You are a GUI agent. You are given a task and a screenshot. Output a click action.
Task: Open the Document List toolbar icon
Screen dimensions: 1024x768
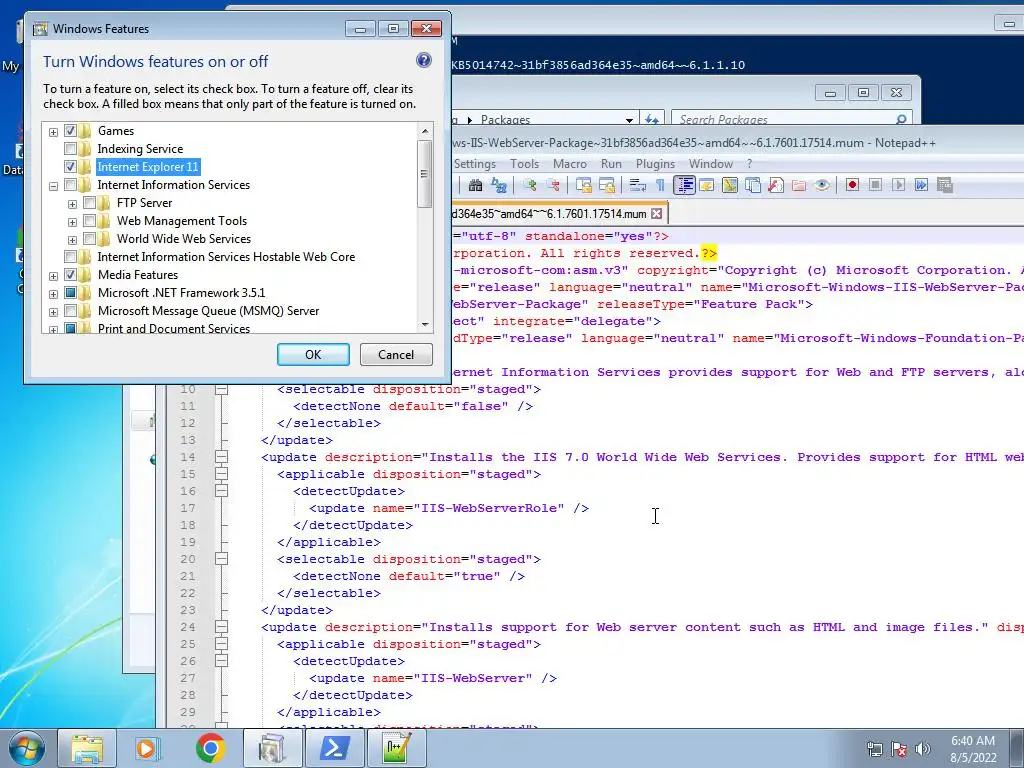point(753,185)
